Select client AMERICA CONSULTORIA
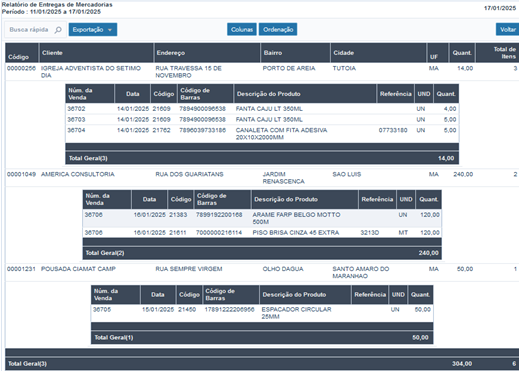The width and height of the screenshot is (519, 371). 77,174
